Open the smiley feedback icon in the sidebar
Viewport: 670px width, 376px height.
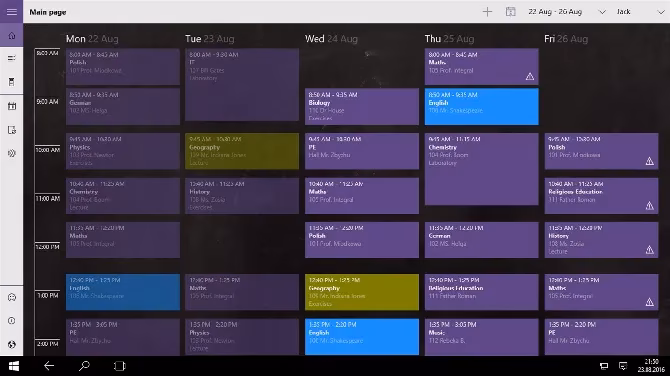click(12, 297)
